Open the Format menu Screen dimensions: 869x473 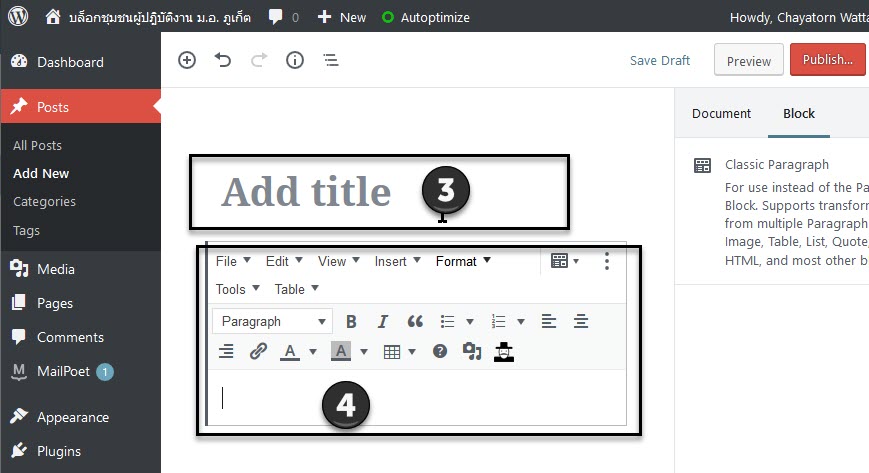[463, 261]
